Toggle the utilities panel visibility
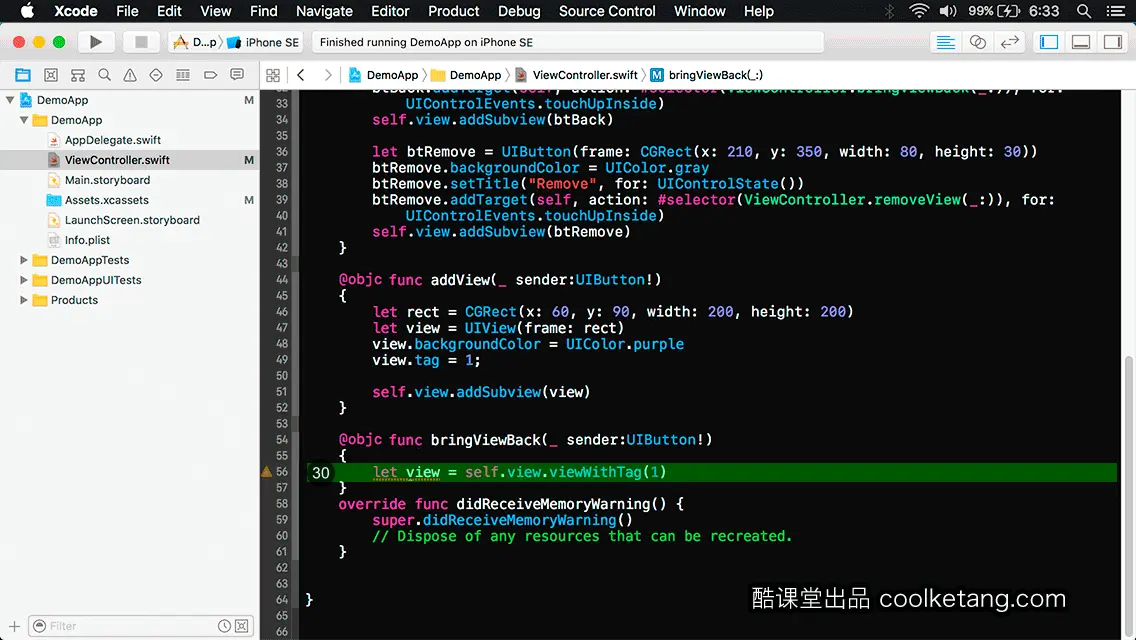The width and height of the screenshot is (1136, 640). click(1113, 42)
